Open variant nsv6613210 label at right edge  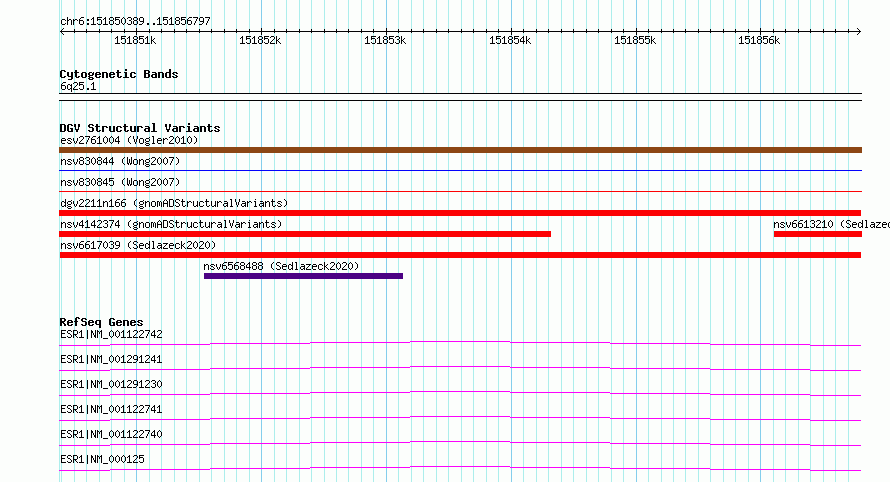click(832, 224)
